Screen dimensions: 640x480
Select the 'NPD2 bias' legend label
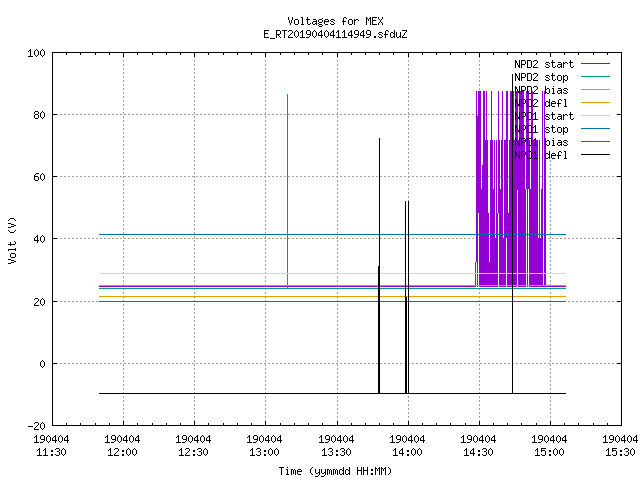coord(541,90)
